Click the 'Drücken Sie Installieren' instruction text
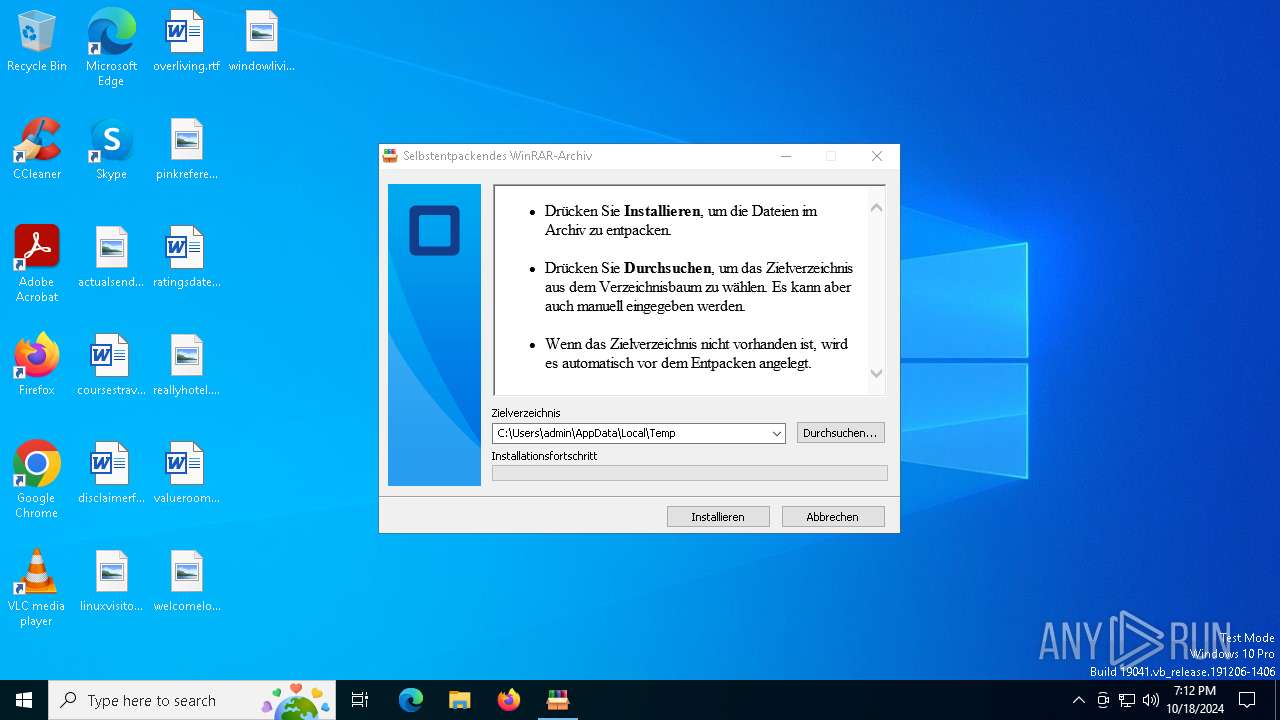The image size is (1280, 720). pos(681,220)
